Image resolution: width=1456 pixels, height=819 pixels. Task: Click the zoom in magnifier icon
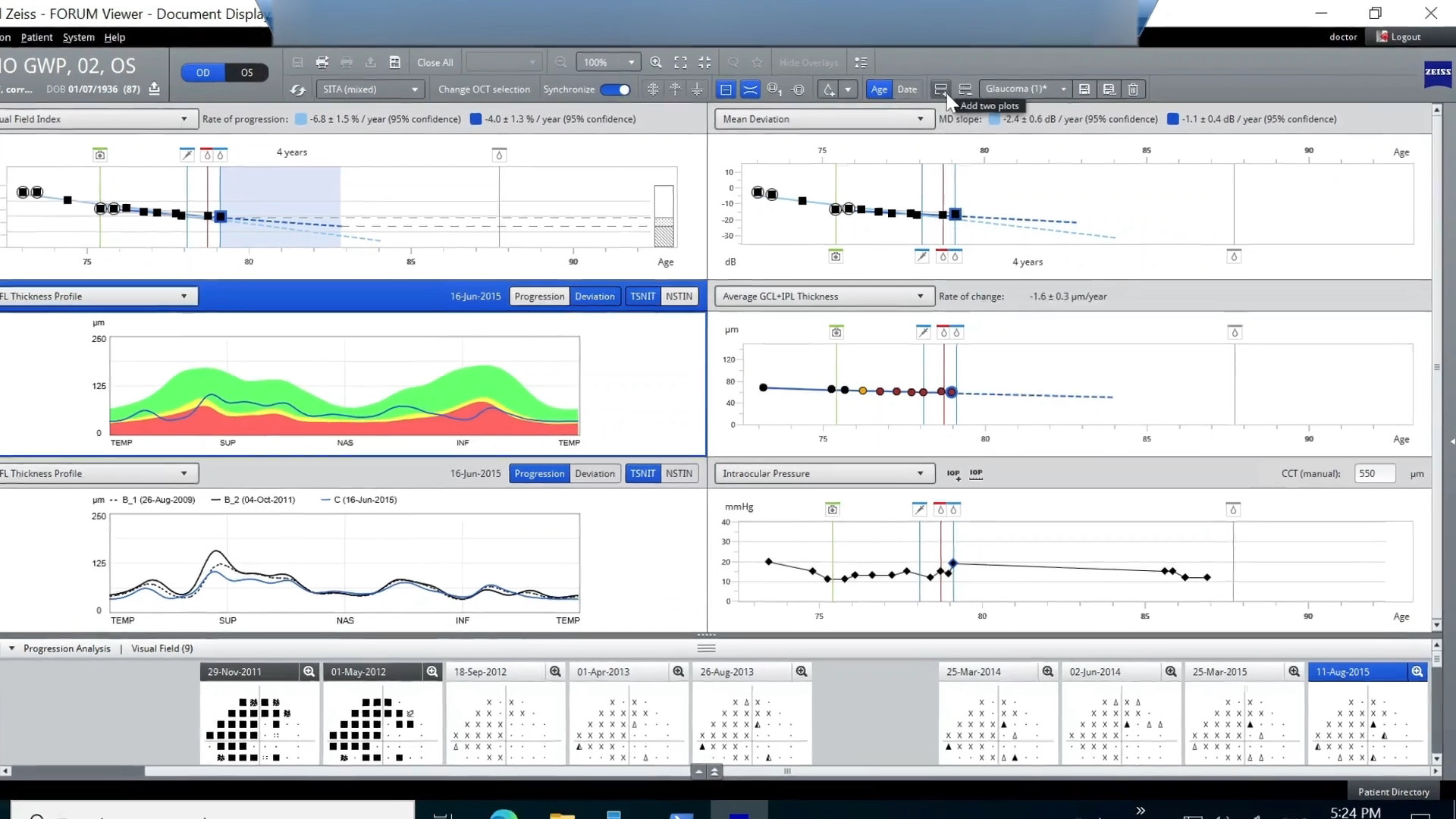655,62
